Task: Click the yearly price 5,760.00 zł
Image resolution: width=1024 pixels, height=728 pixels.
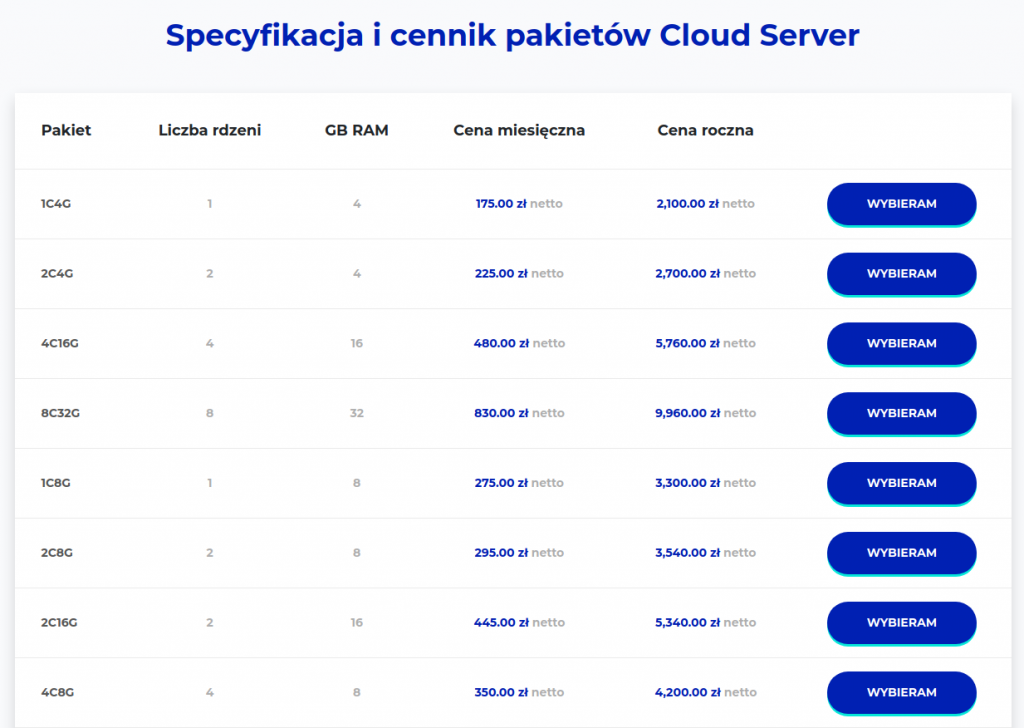Action: [x=688, y=343]
